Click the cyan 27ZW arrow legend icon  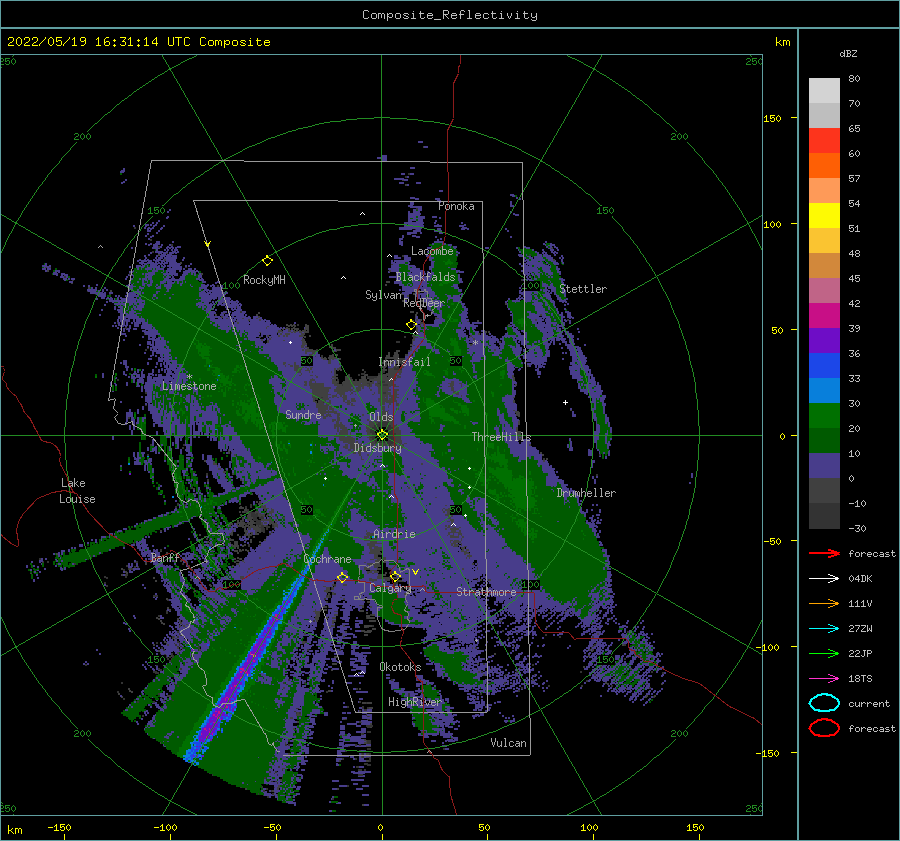click(824, 629)
